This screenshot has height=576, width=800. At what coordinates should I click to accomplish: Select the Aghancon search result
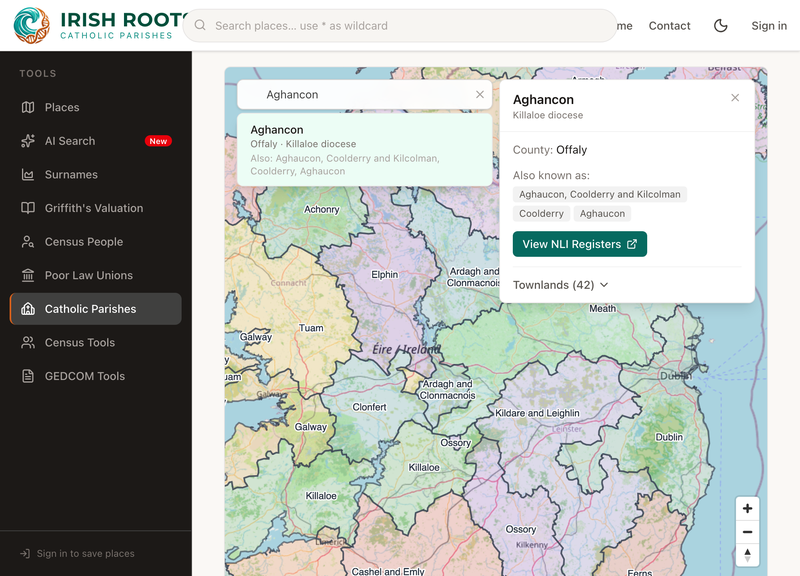[x=365, y=150]
